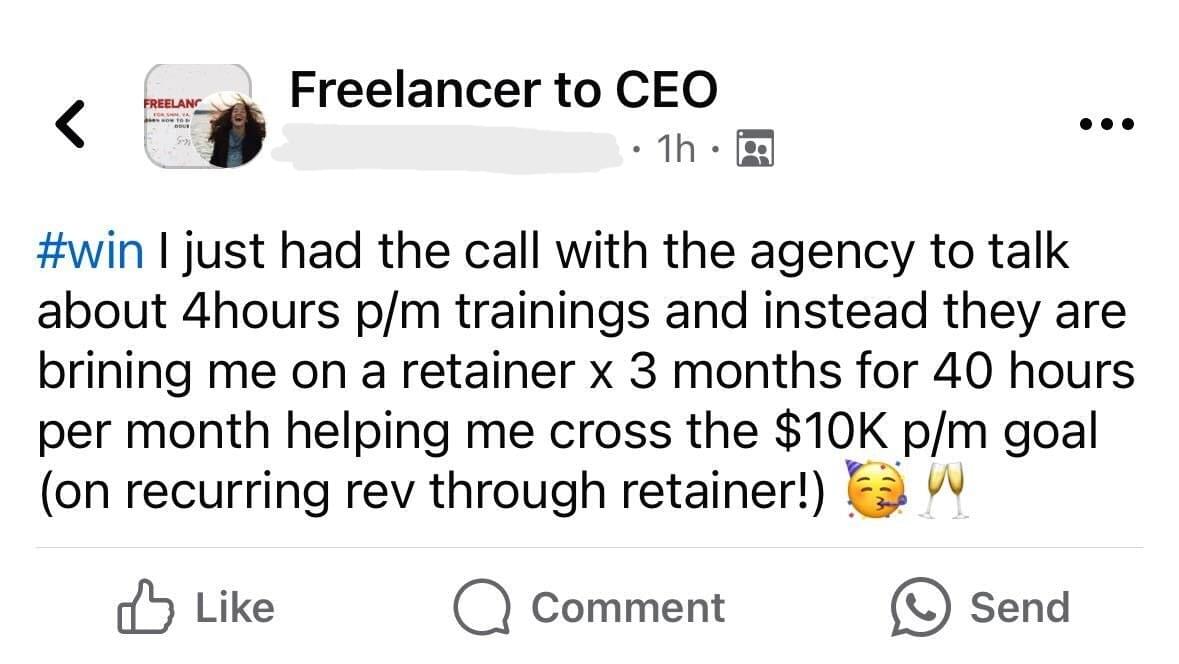Image resolution: width=1179 pixels, height=664 pixels.
Task: Tap "(on recurring rev through retainer!)" text
Action: (x=432, y=492)
